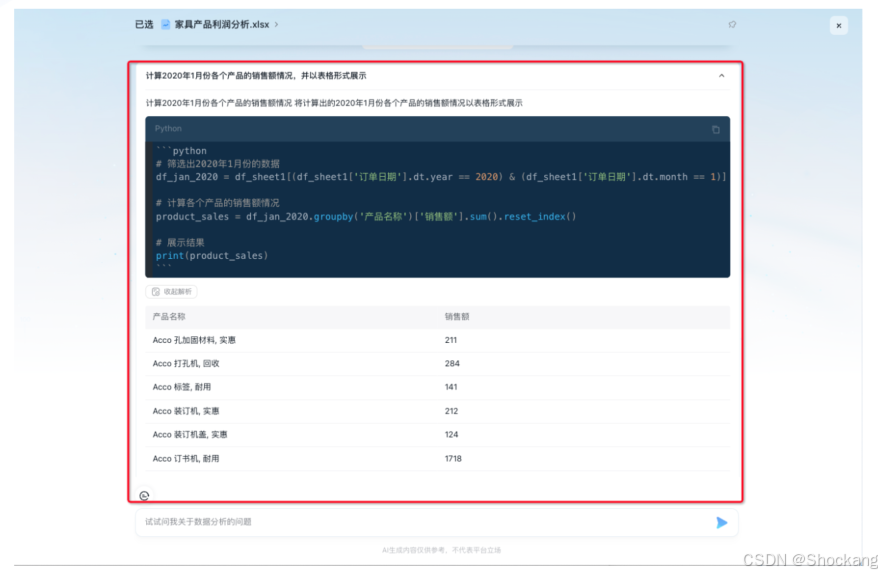The width and height of the screenshot is (882, 575).
Task: Click the 产品名称 column header
Action: click(169, 317)
